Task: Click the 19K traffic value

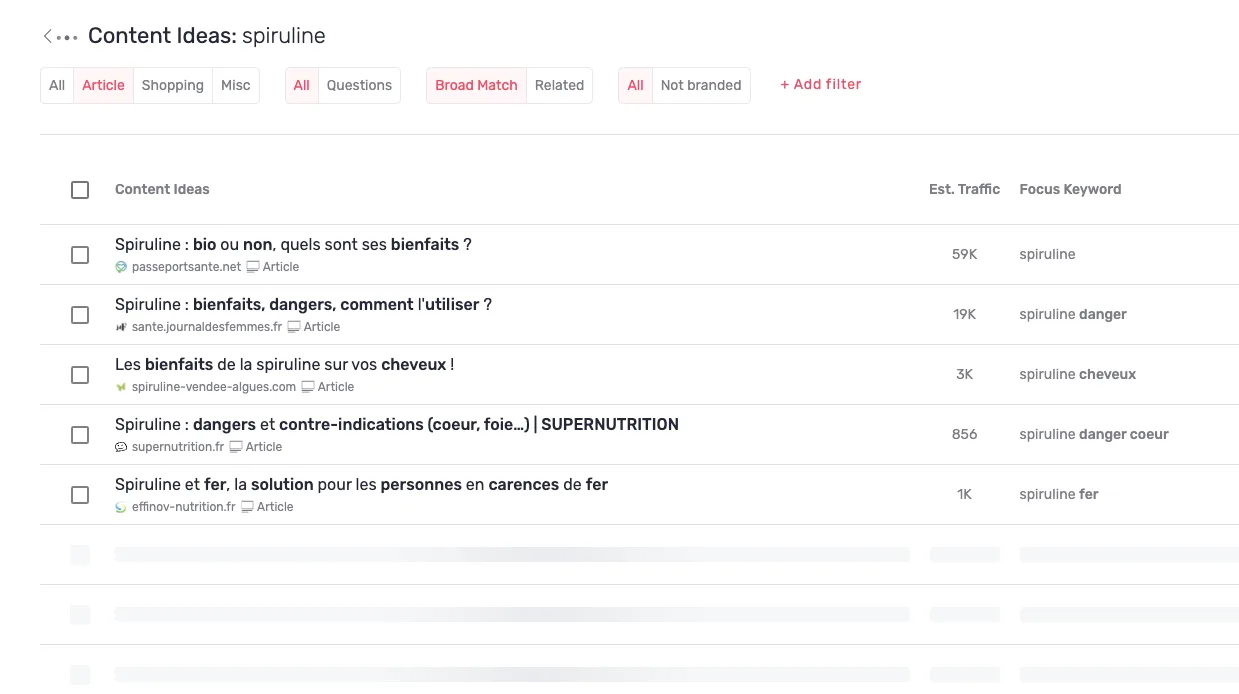Action: 964,315
